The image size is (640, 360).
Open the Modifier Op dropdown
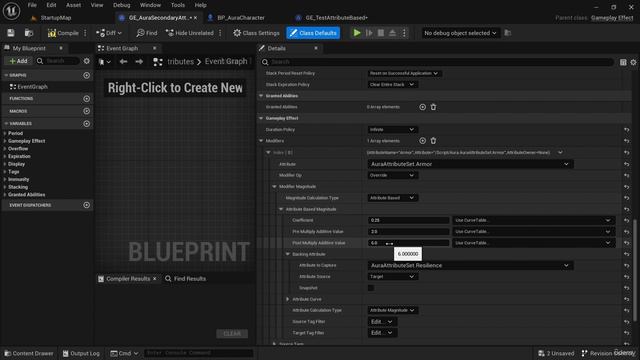pyautogui.click(x=392, y=176)
